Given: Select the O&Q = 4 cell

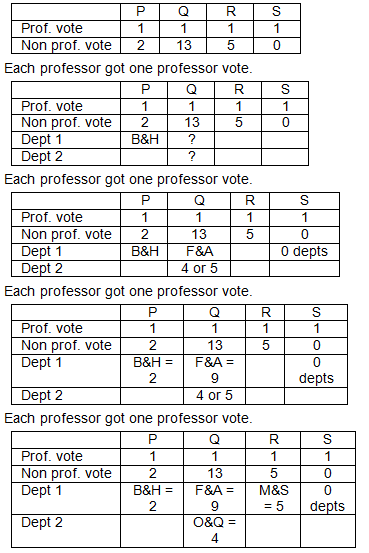Looking at the screenshot, I should [x=214, y=530].
